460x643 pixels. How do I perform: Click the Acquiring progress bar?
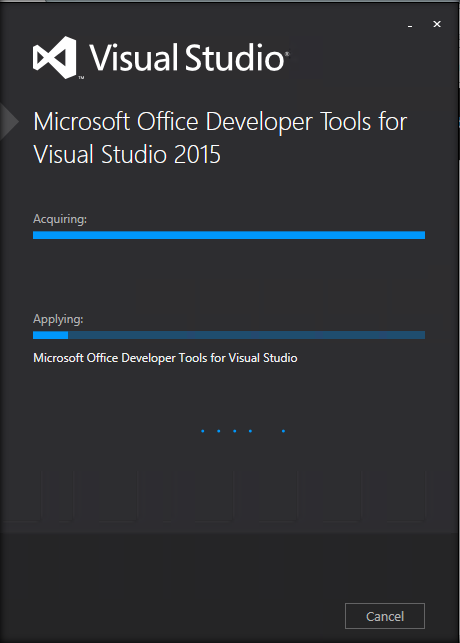229,235
